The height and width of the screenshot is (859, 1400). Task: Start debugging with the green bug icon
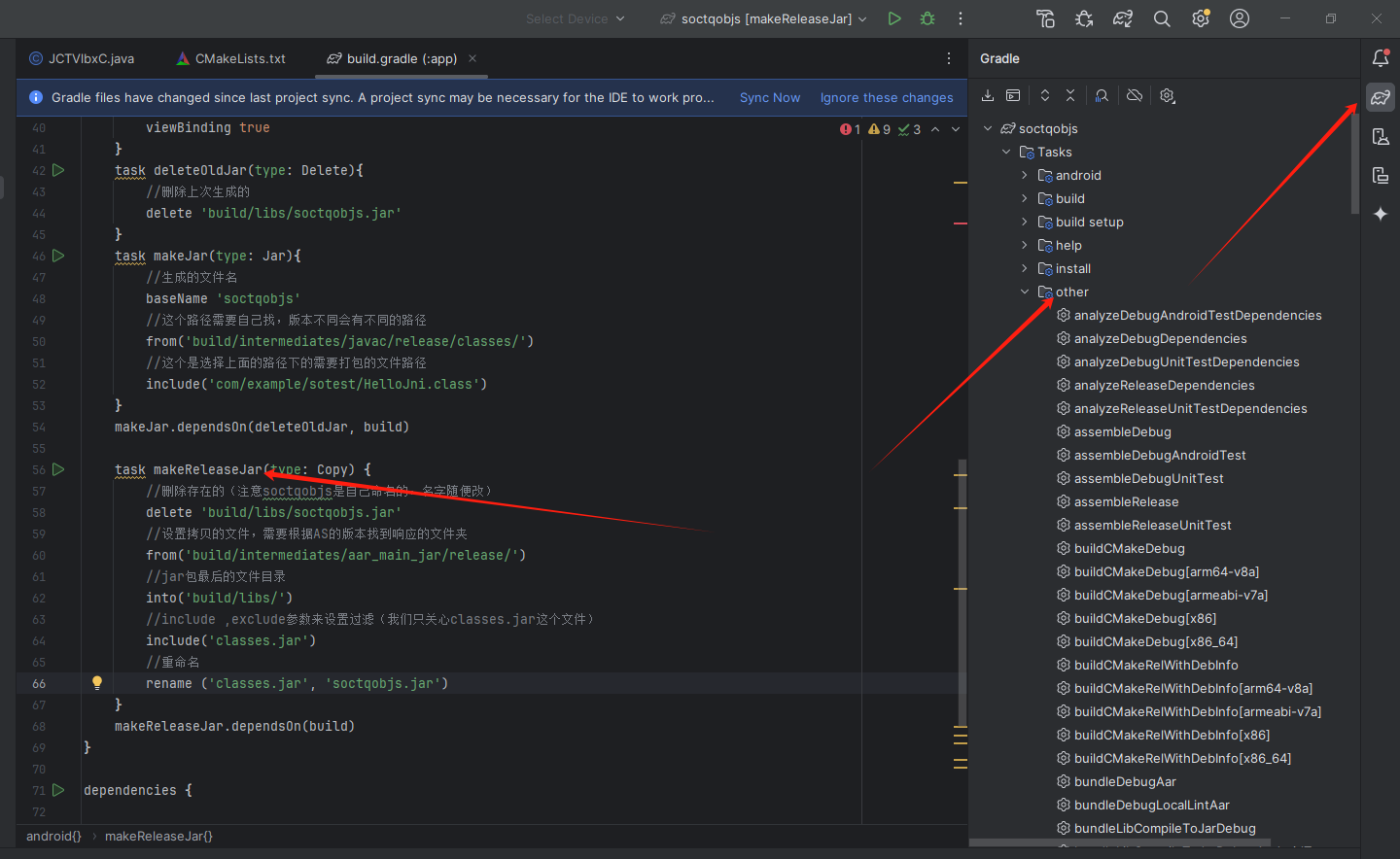(927, 18)
